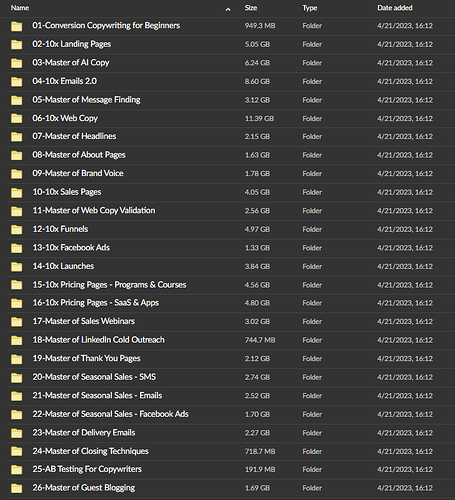Click folder icon of 06-10x Web Copy

pyautogui.click(x=17, y=119)
